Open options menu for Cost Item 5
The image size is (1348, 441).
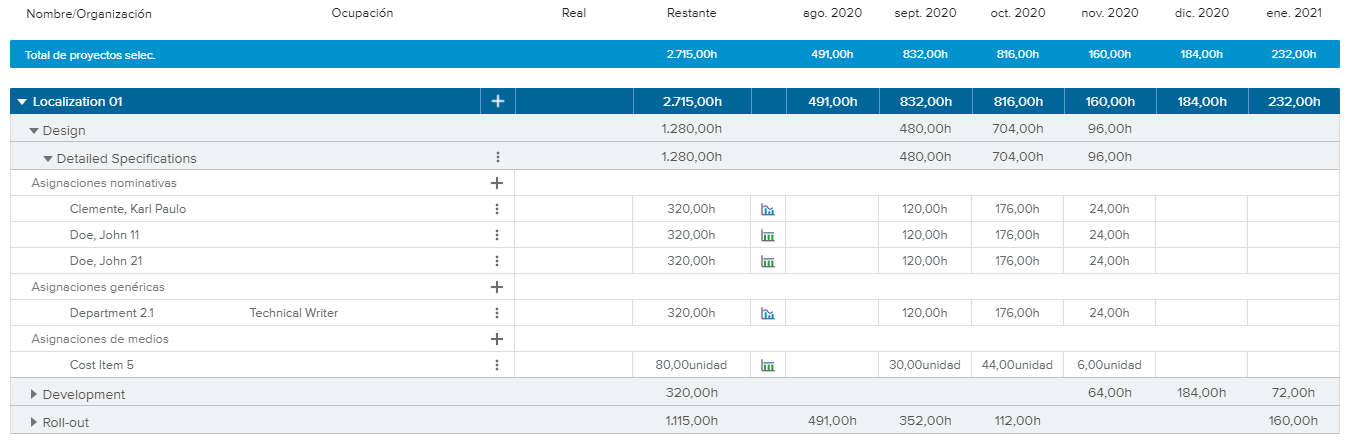497,365
